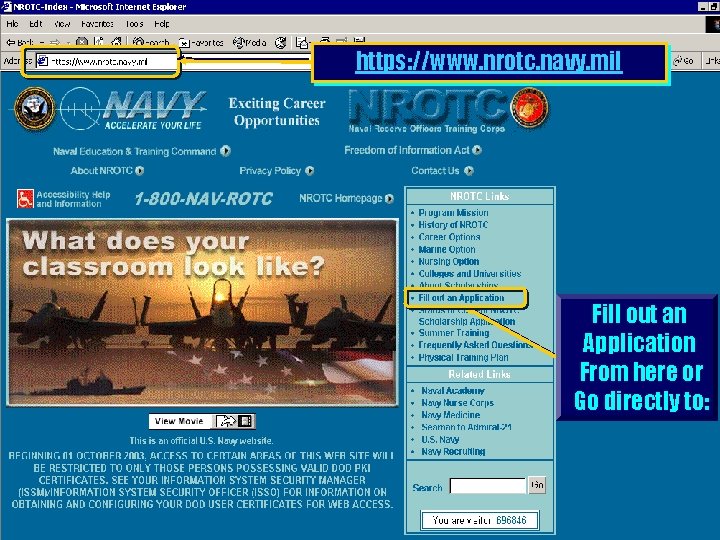
Task: Click the Navy Accelerate Your Life logo
Action: (133, 109)
